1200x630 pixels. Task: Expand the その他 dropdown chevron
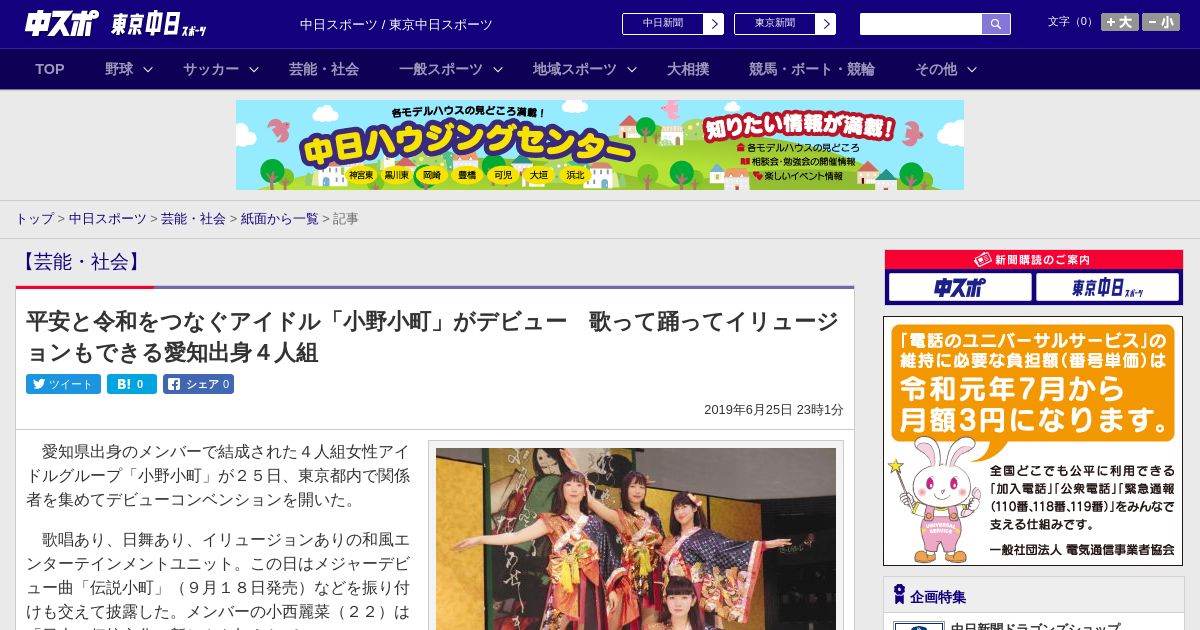[972, 70]
